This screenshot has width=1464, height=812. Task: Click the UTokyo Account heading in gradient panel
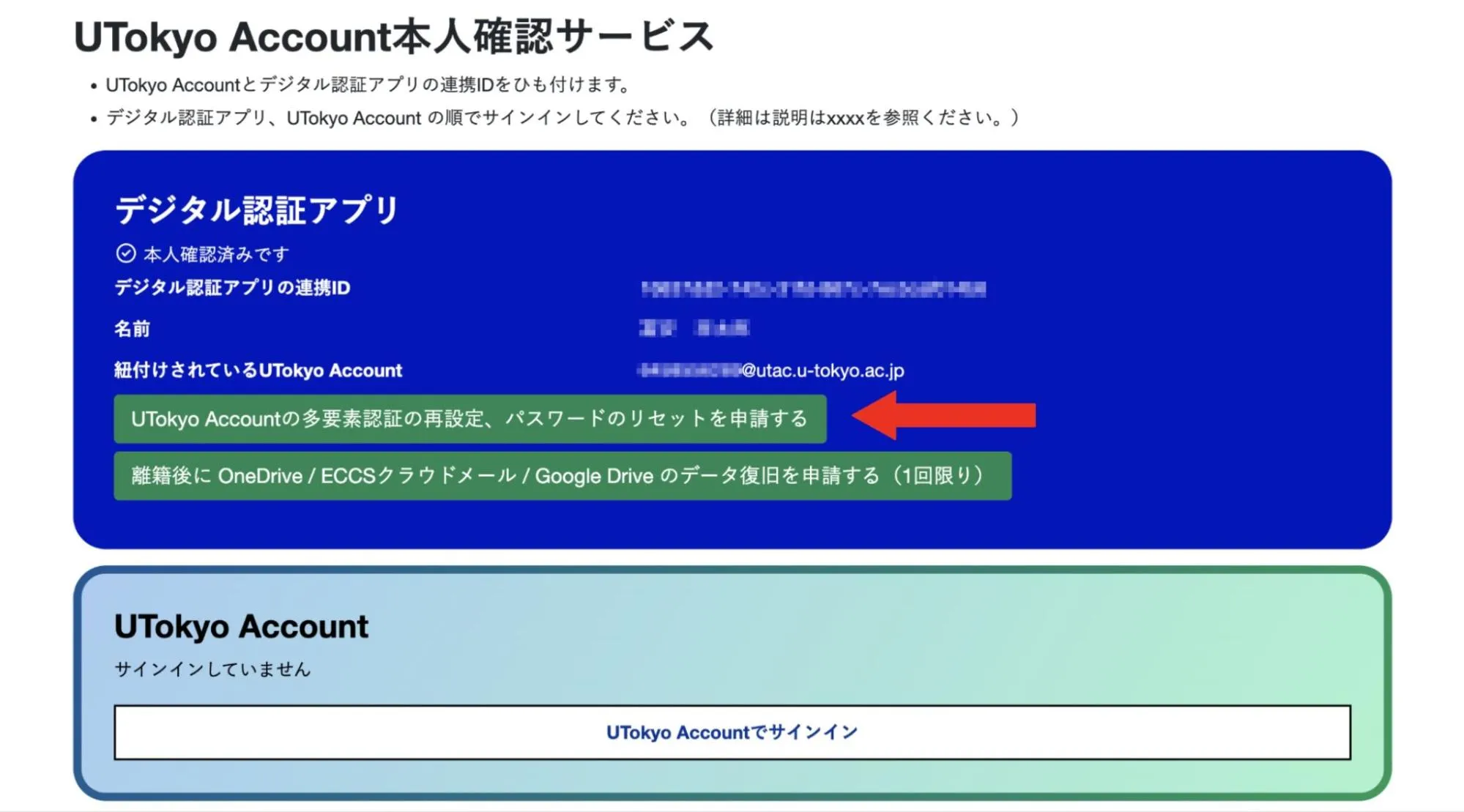pos(241,627)
